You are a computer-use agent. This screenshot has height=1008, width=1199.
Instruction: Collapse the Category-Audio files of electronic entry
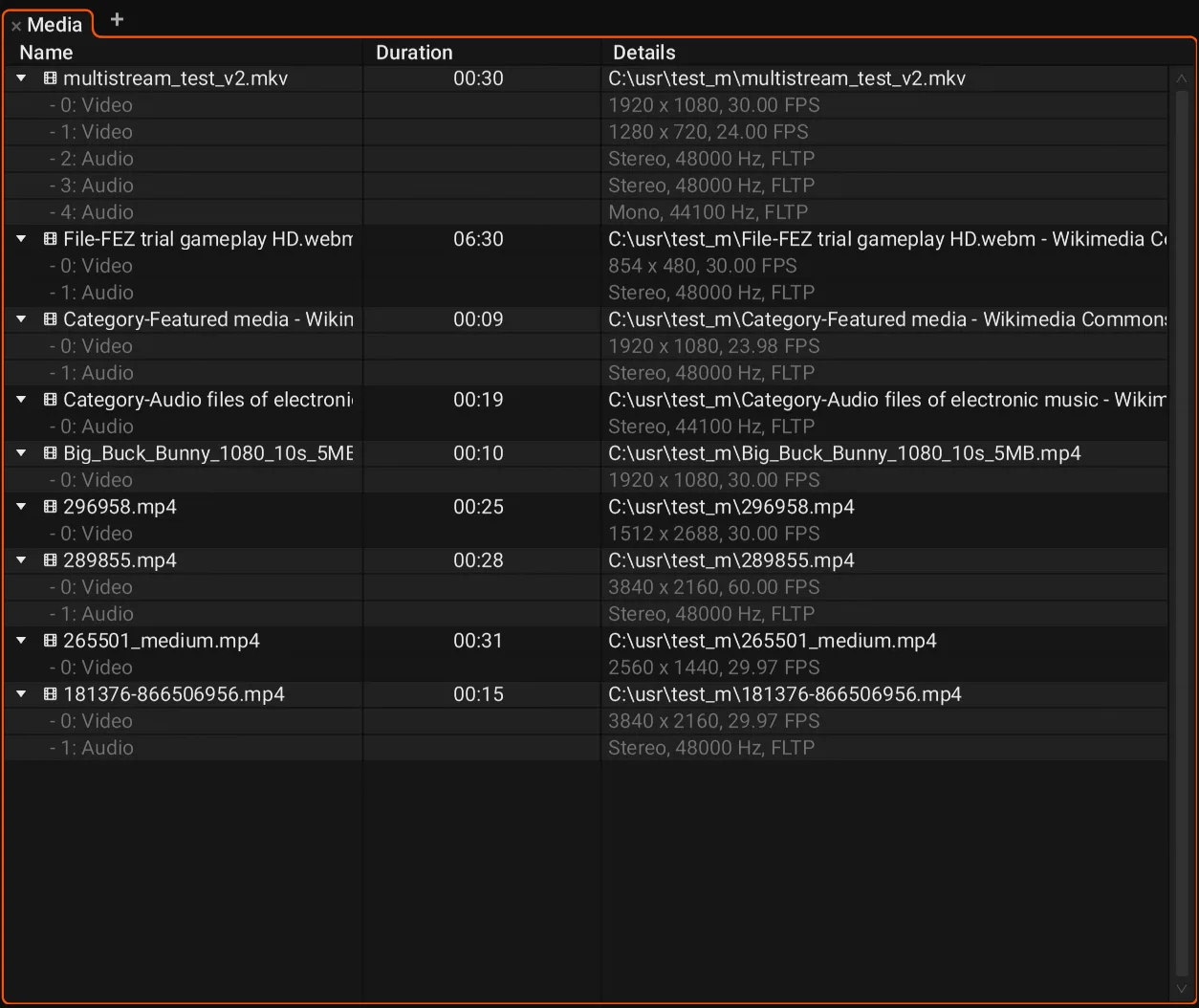(x=21, y=400)
